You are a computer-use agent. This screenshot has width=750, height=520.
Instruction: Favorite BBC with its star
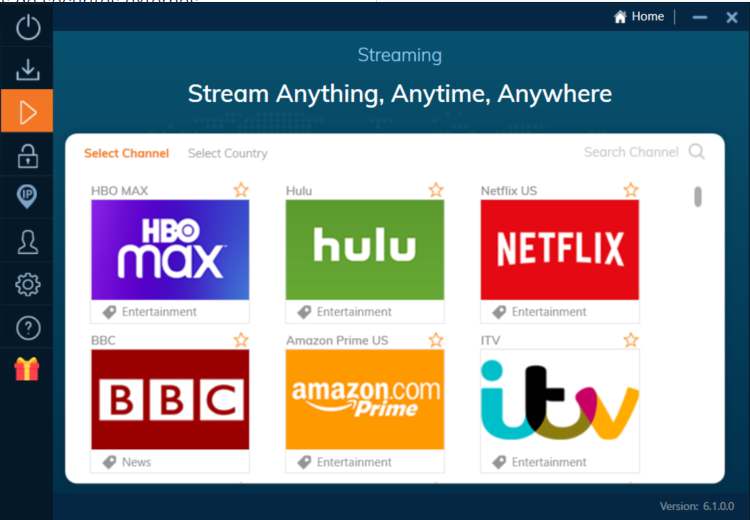(x=241, y=340)
